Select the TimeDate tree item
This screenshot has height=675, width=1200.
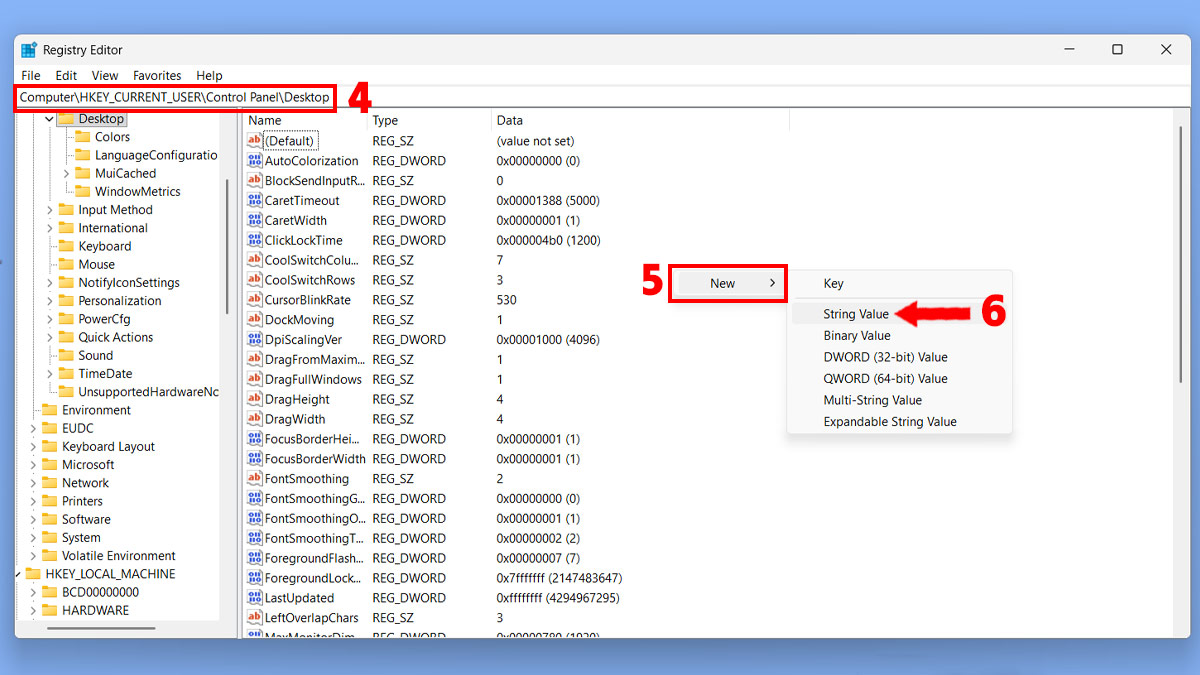tap(105, 374)
